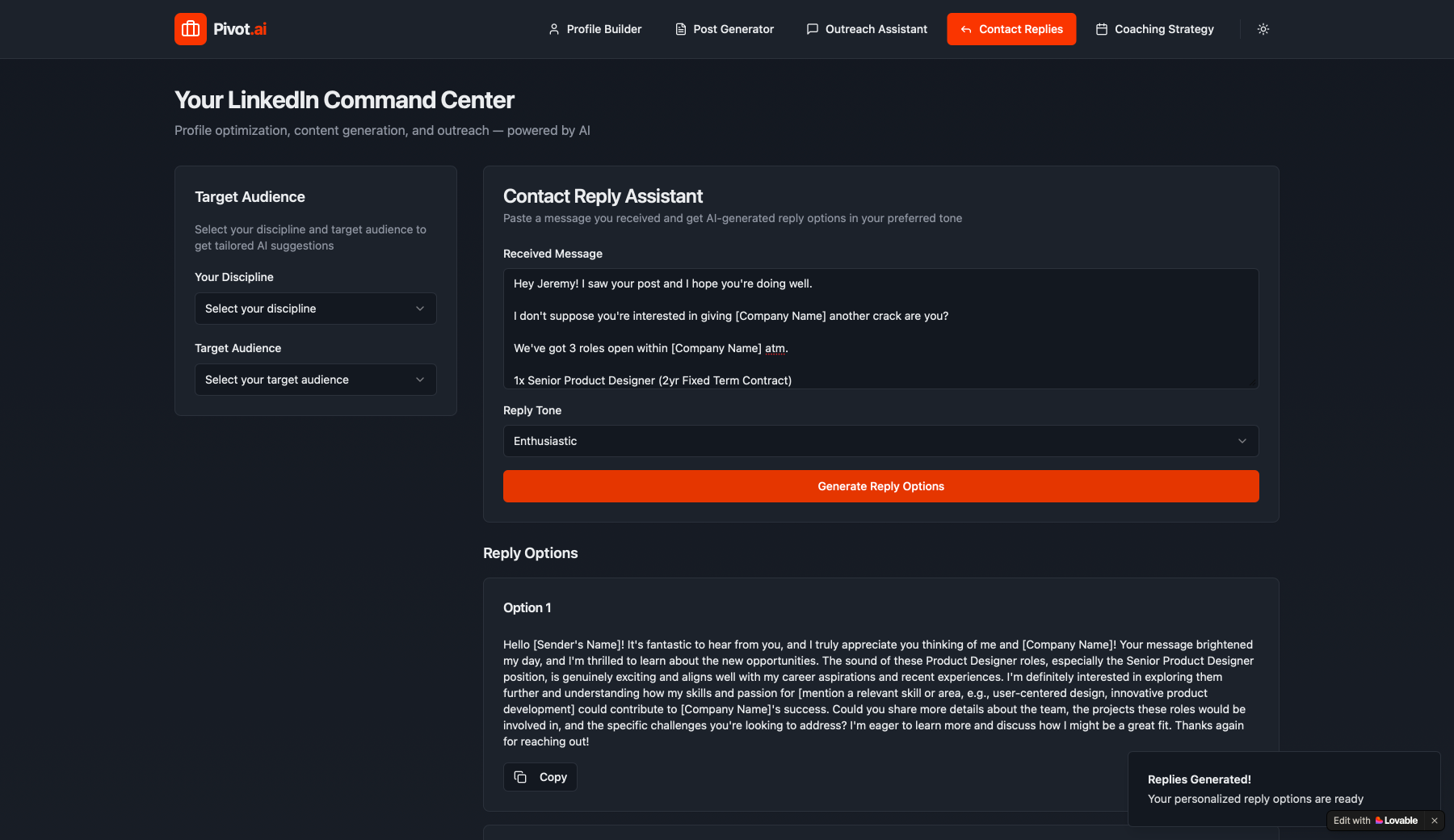Open the Reply Tone Enthusiastic dropdown
1454x840 pixels.
(881, 441)
